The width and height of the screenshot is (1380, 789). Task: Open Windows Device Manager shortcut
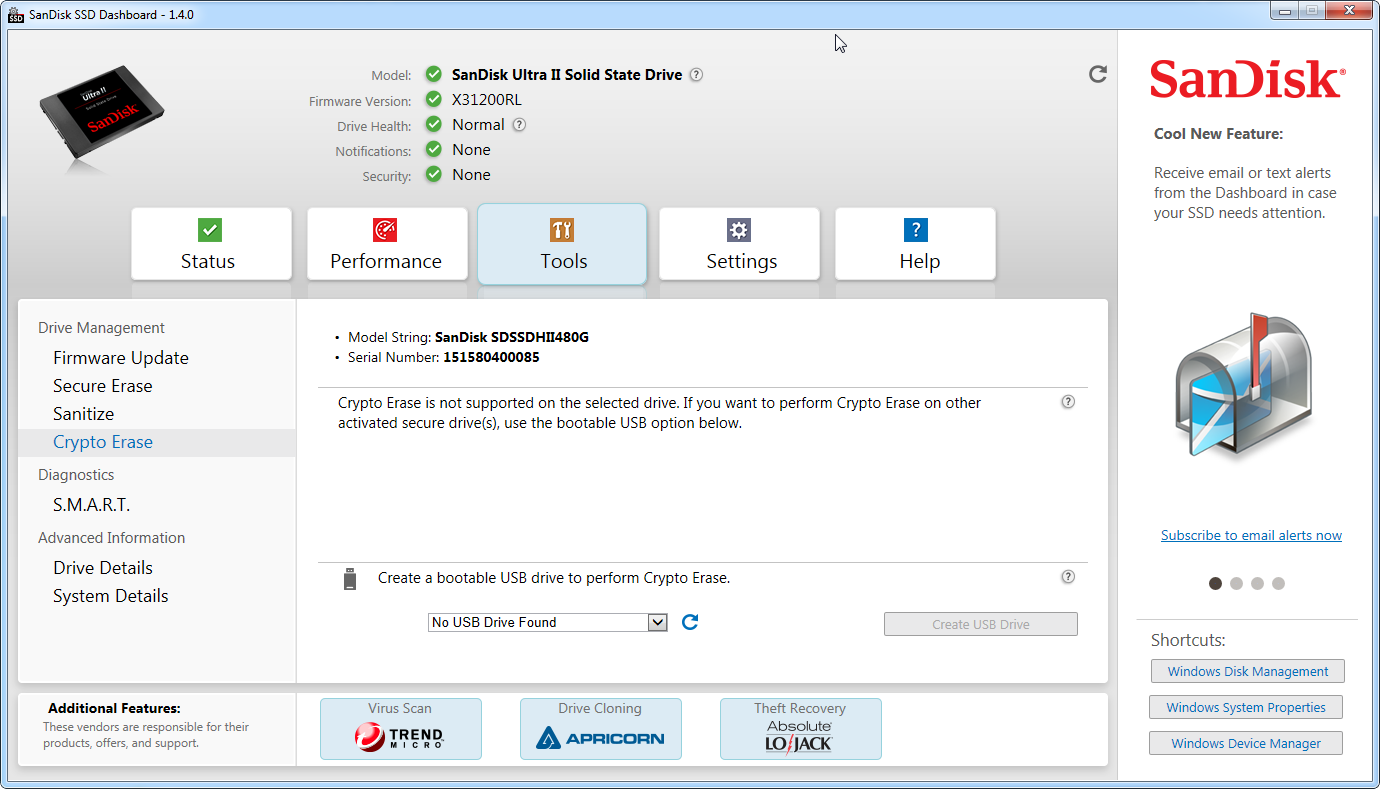point(1246,743)
